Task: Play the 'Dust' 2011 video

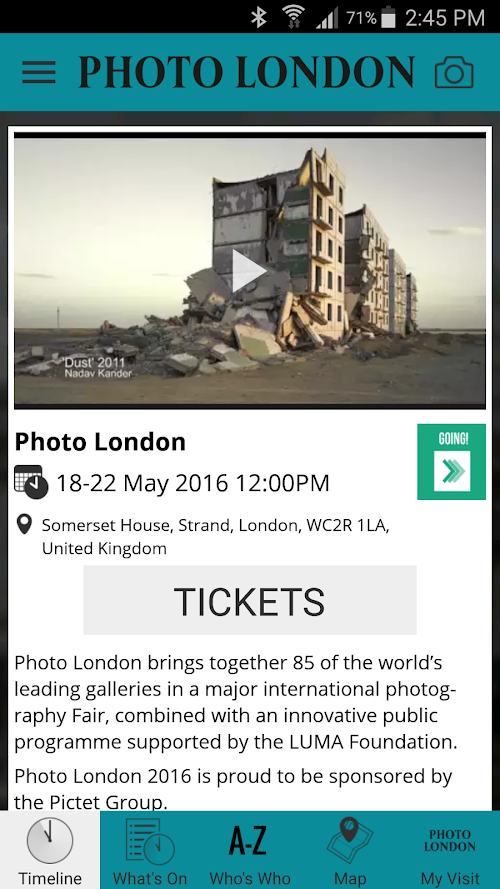Action: click(x=249, y=272)
